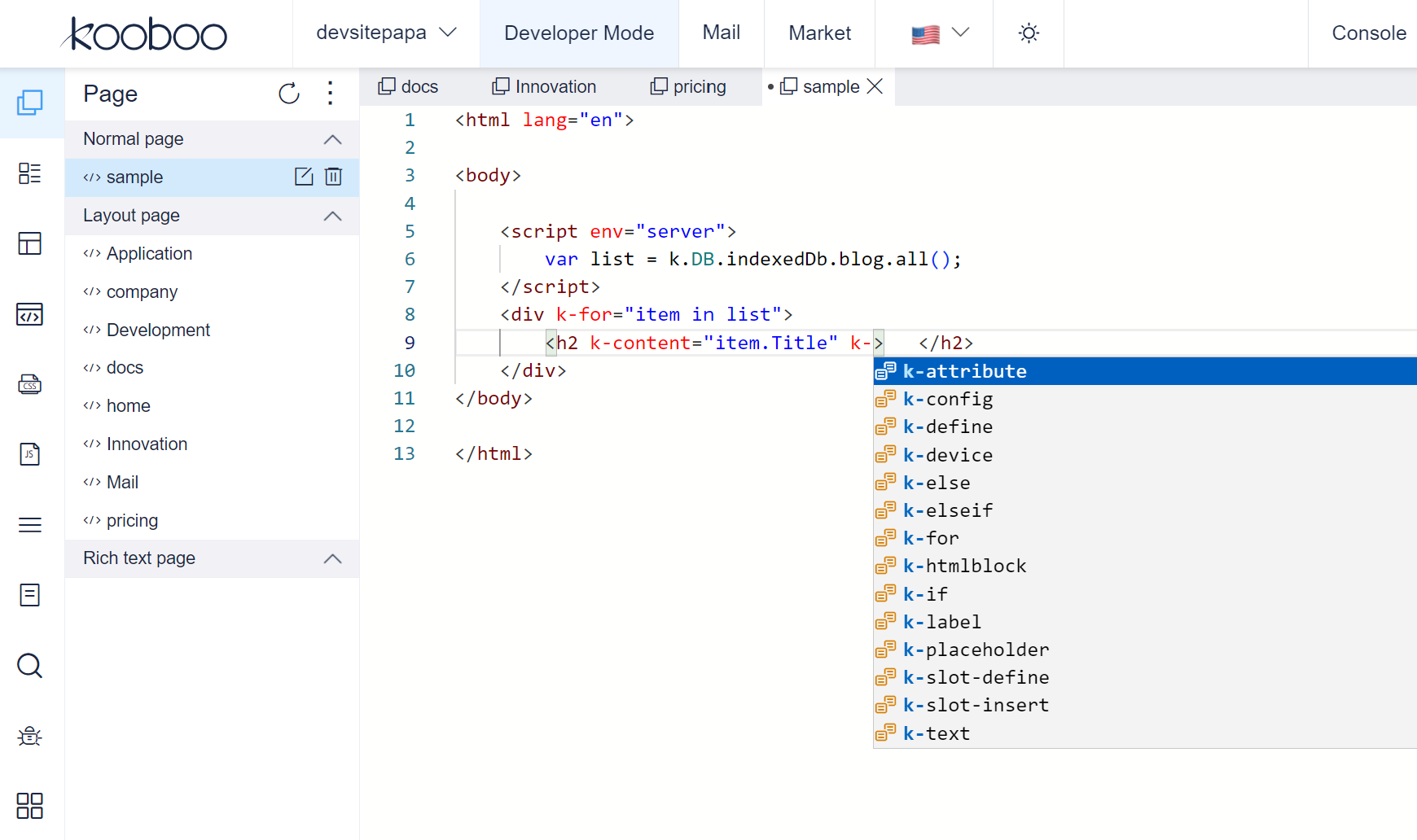This screenshot has width=1417, height=840.
Task: Open the devsitepapa site dropdown
Action: tap(386, 33)
